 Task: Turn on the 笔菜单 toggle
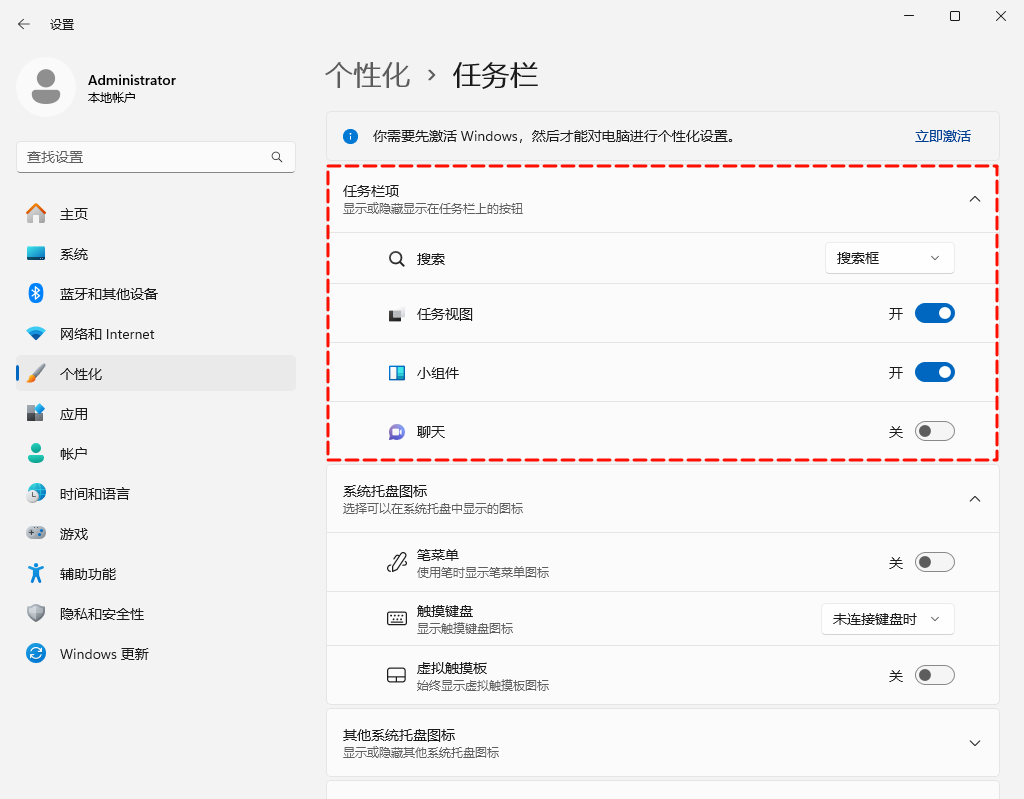tap(934, 562)
